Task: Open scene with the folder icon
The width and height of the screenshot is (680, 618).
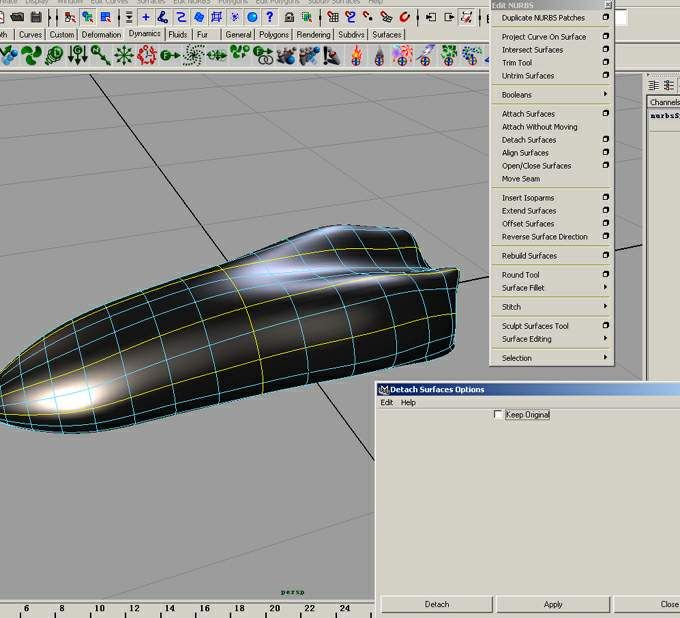Action: (17, 17)
